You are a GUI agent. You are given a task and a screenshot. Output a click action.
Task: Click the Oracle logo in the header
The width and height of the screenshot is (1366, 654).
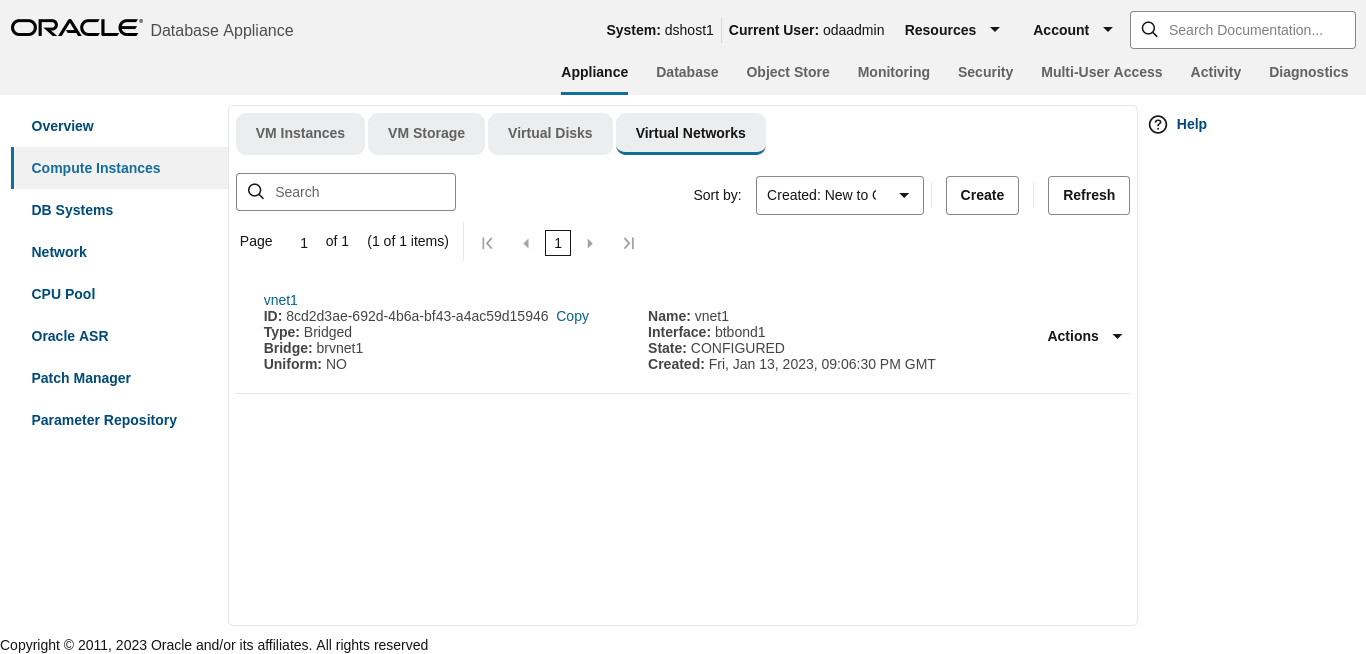point(75,27)
